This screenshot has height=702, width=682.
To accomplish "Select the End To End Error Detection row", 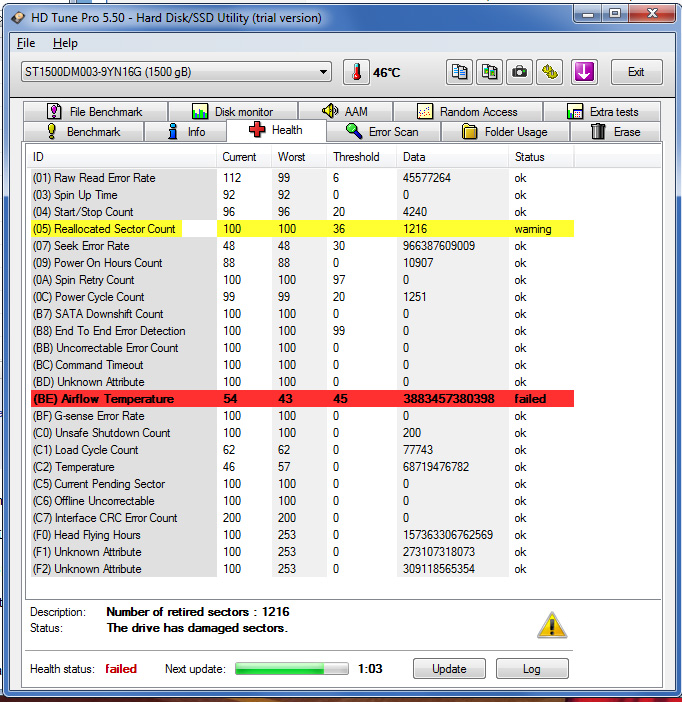I will point(302,331).
